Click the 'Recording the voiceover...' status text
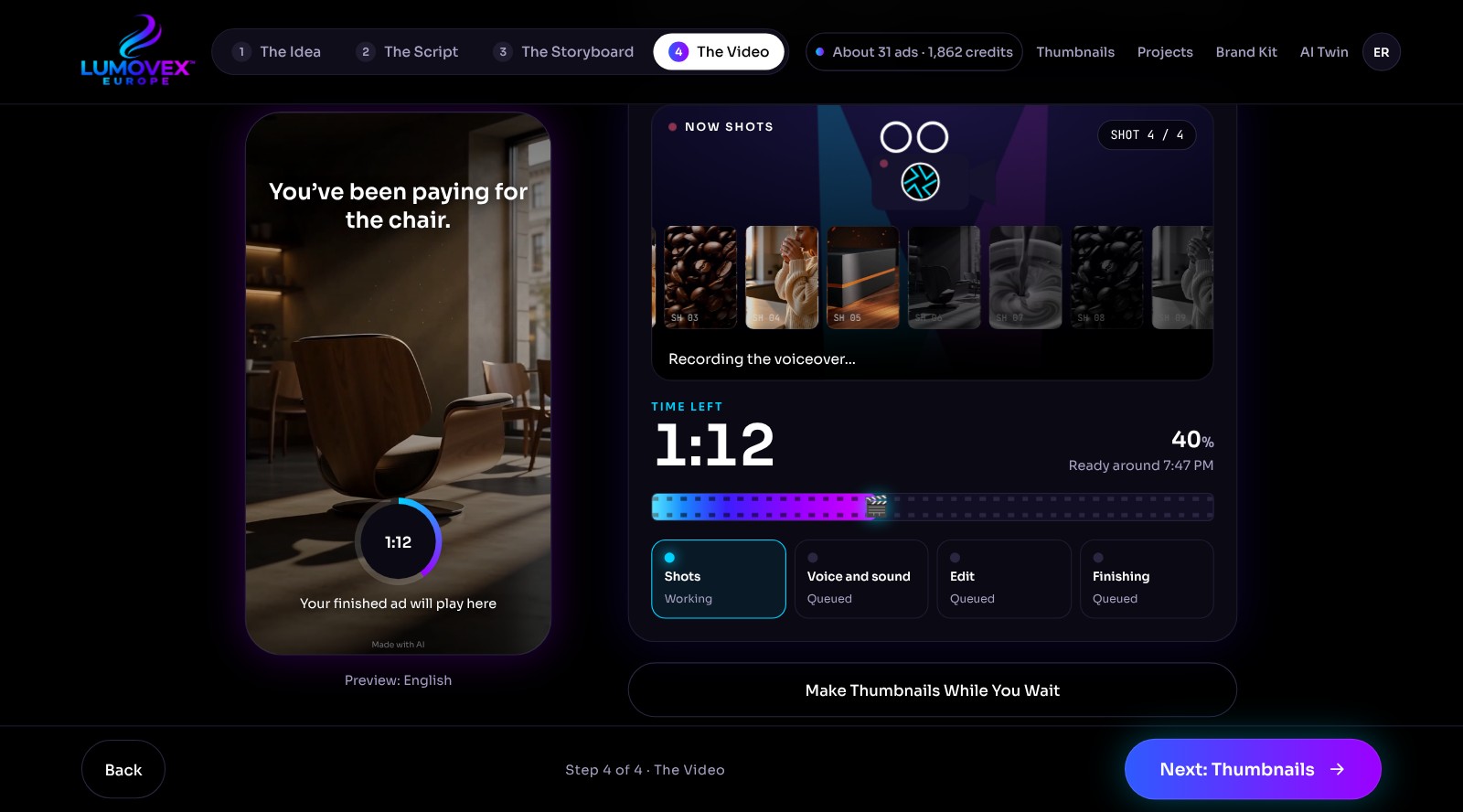 [x=762, y=359]
